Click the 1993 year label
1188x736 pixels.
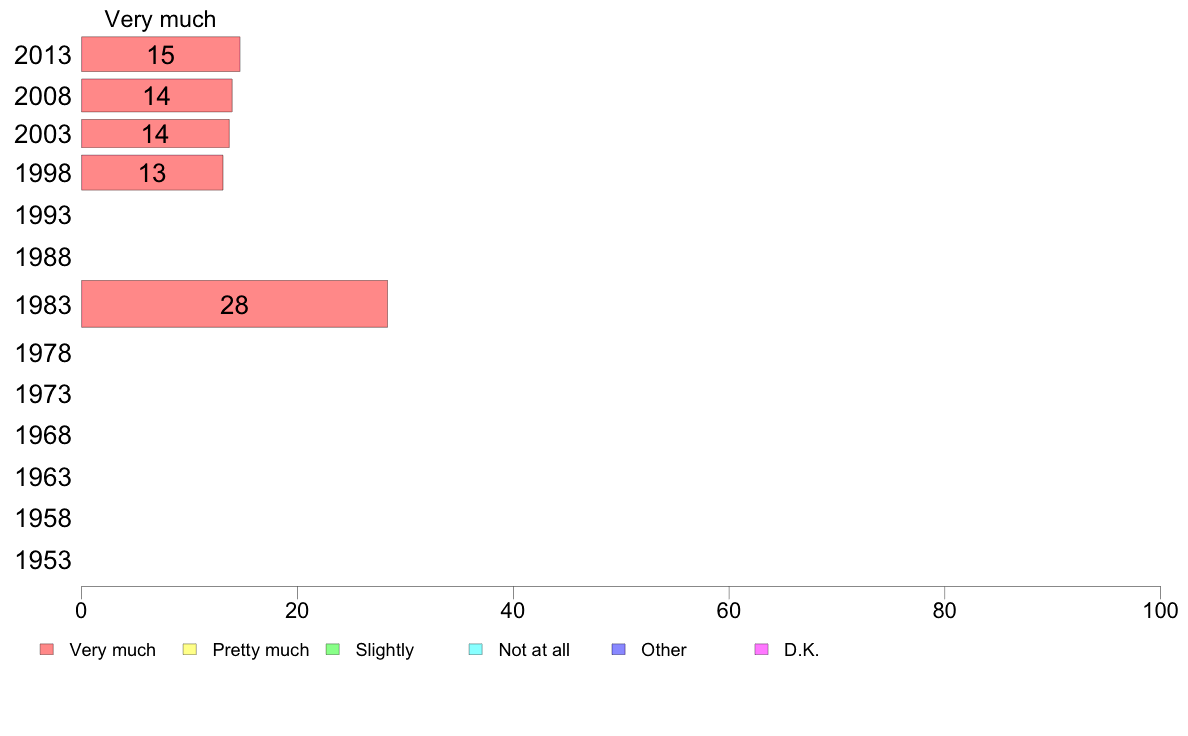[43, 215]
